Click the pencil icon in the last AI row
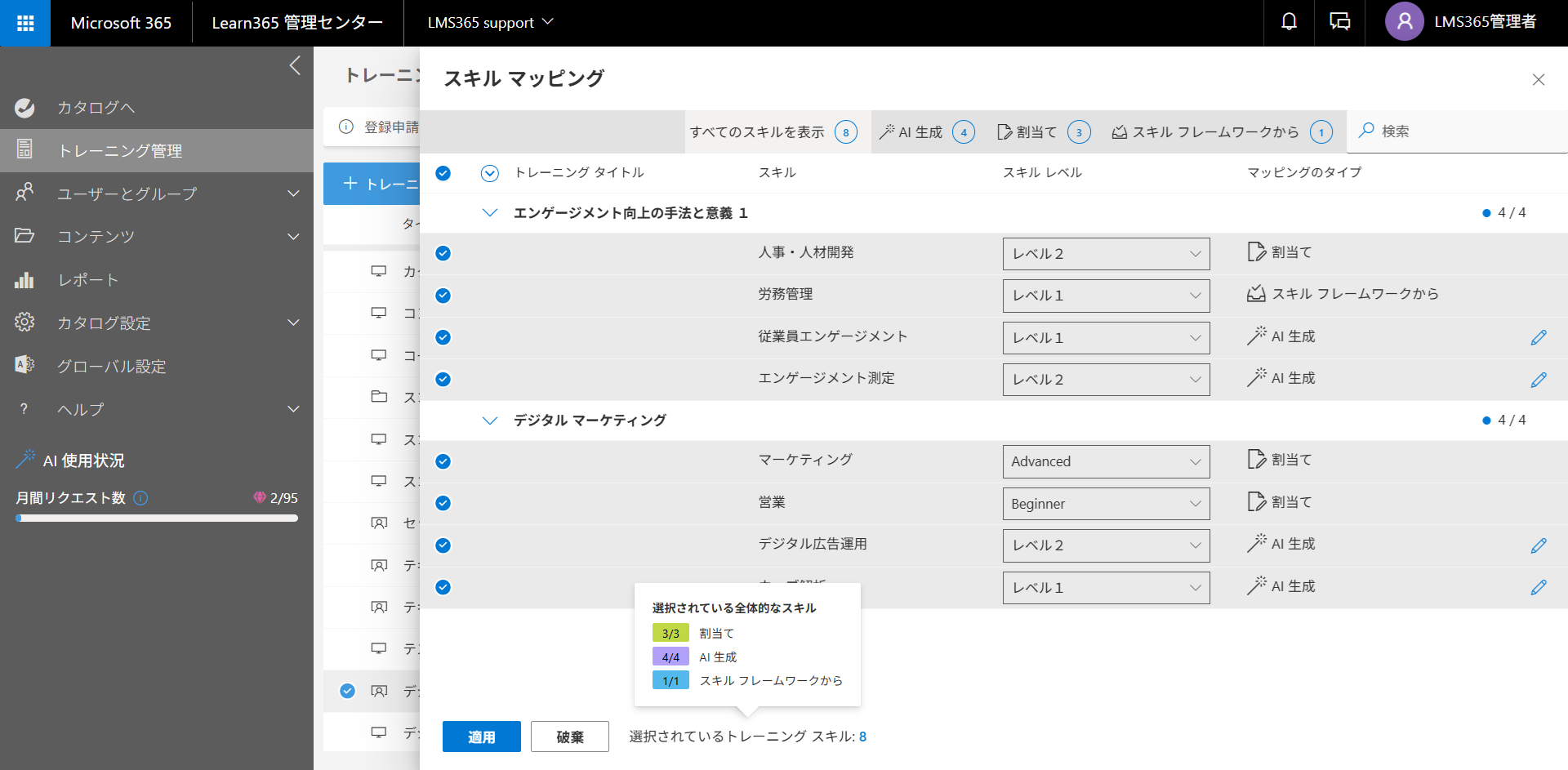 1539,588
